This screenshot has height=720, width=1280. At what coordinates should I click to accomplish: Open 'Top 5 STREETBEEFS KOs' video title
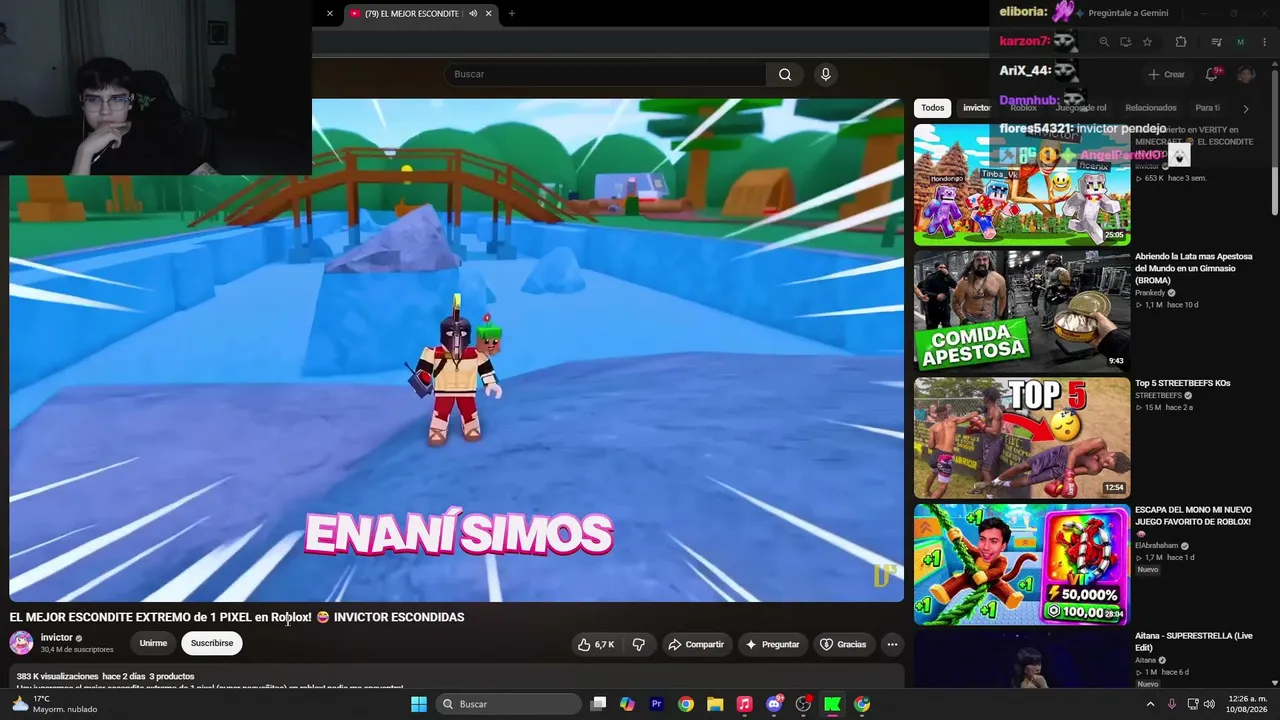coord(1183,383)
